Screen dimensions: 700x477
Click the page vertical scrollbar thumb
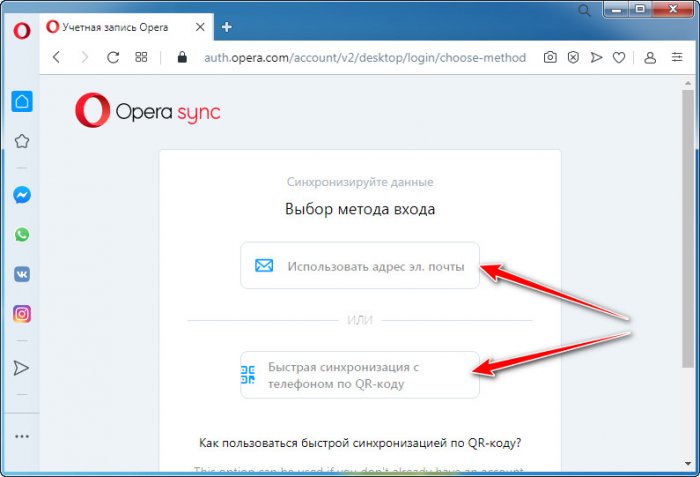point(688,229)
